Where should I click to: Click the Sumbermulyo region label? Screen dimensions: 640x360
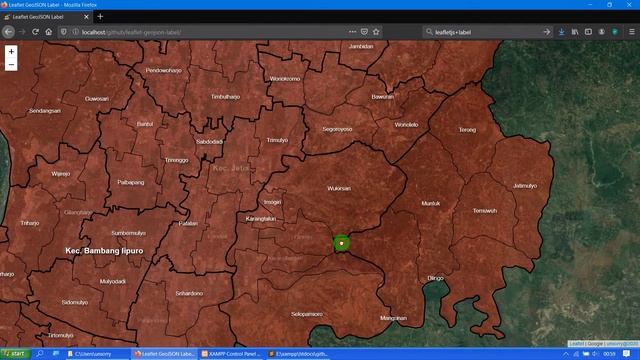click(129, 233)
